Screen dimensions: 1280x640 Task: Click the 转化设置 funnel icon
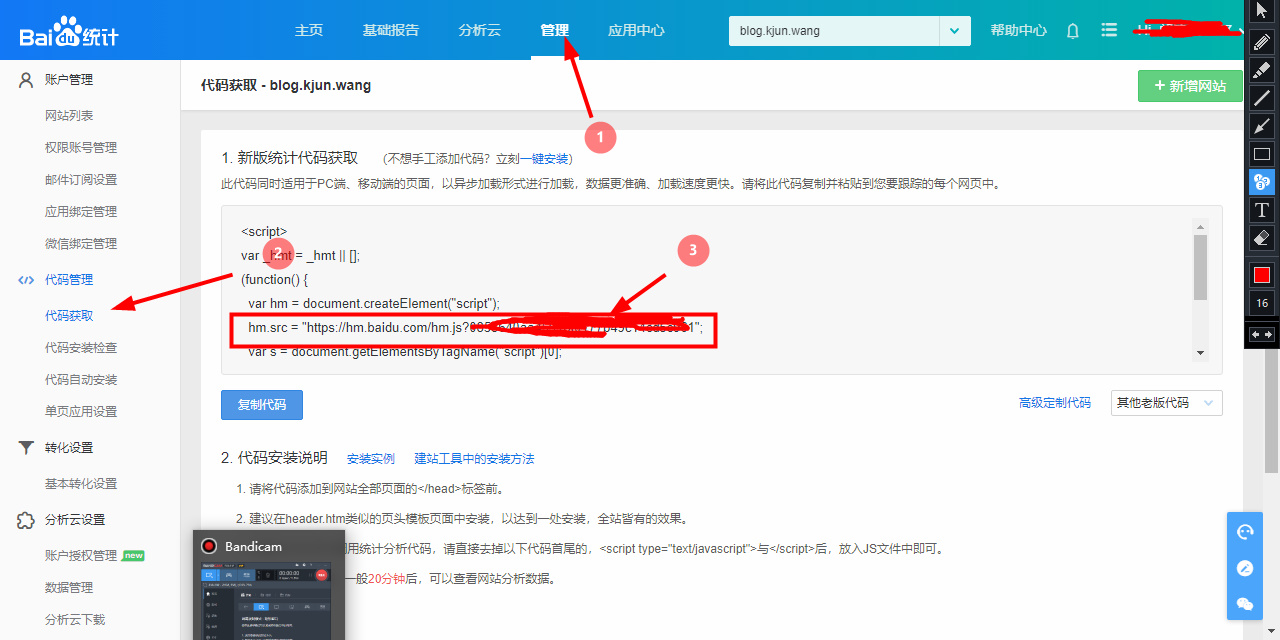(x=27, y=448)
